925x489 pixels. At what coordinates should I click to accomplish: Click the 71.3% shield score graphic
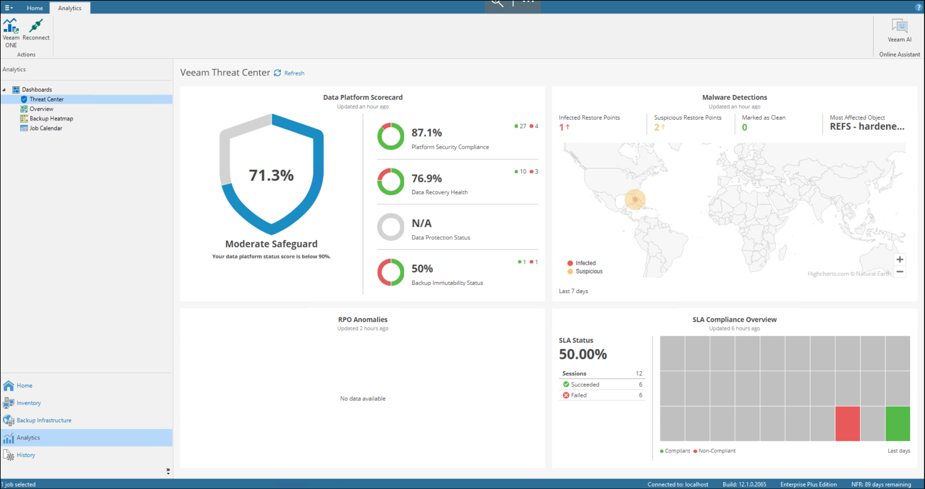[271, 175]
